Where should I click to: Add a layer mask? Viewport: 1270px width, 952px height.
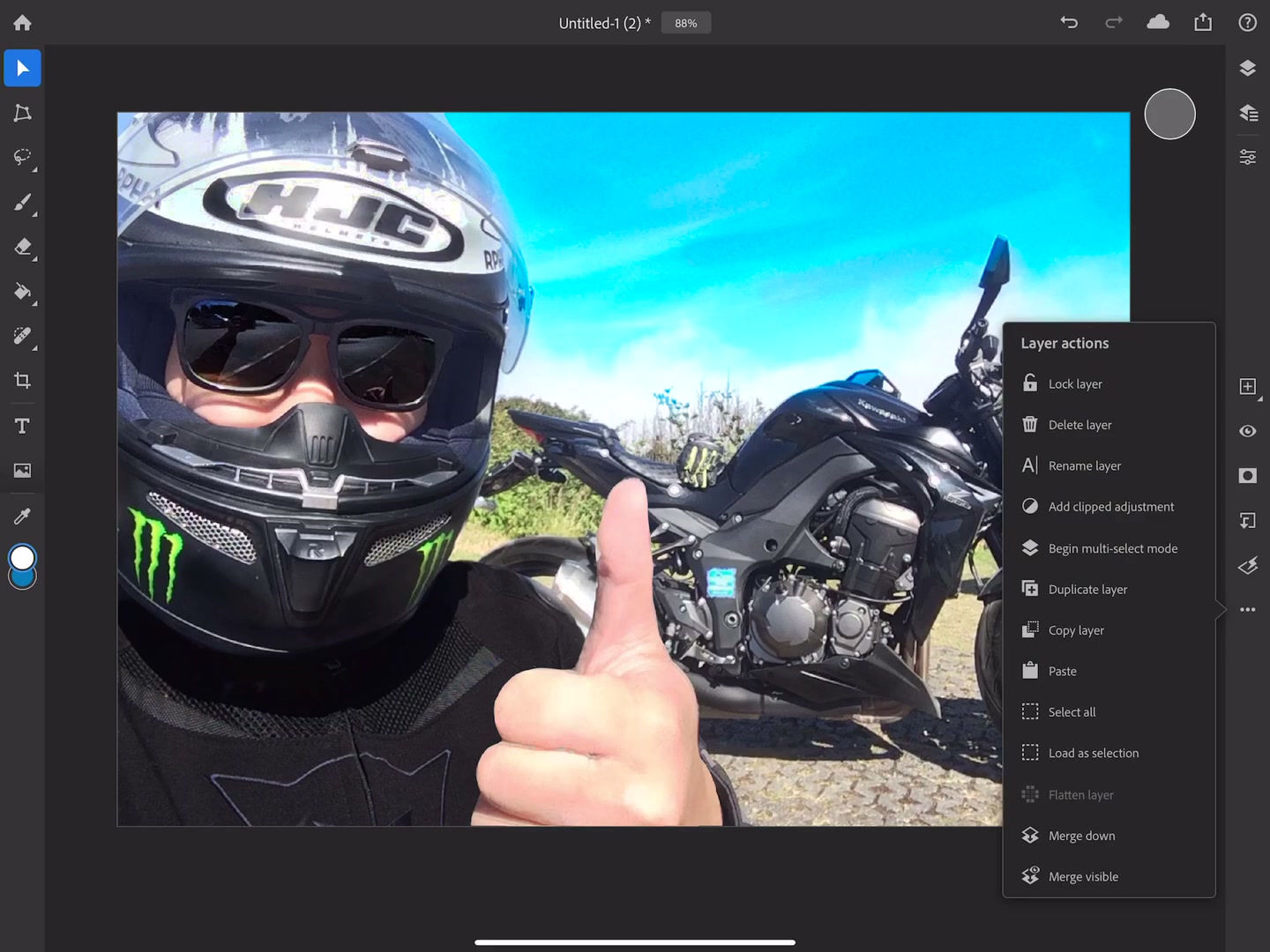1247,476
